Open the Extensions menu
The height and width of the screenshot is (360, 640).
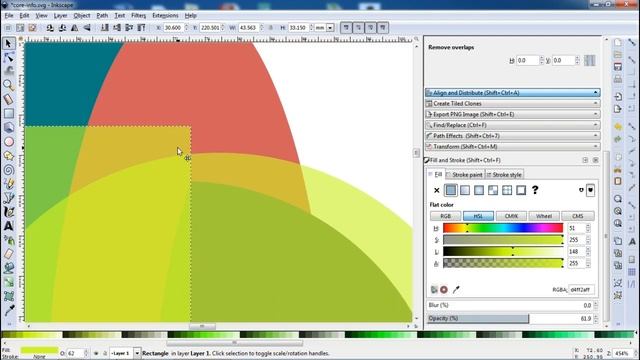pyautogui.click(x=165, y=16)
